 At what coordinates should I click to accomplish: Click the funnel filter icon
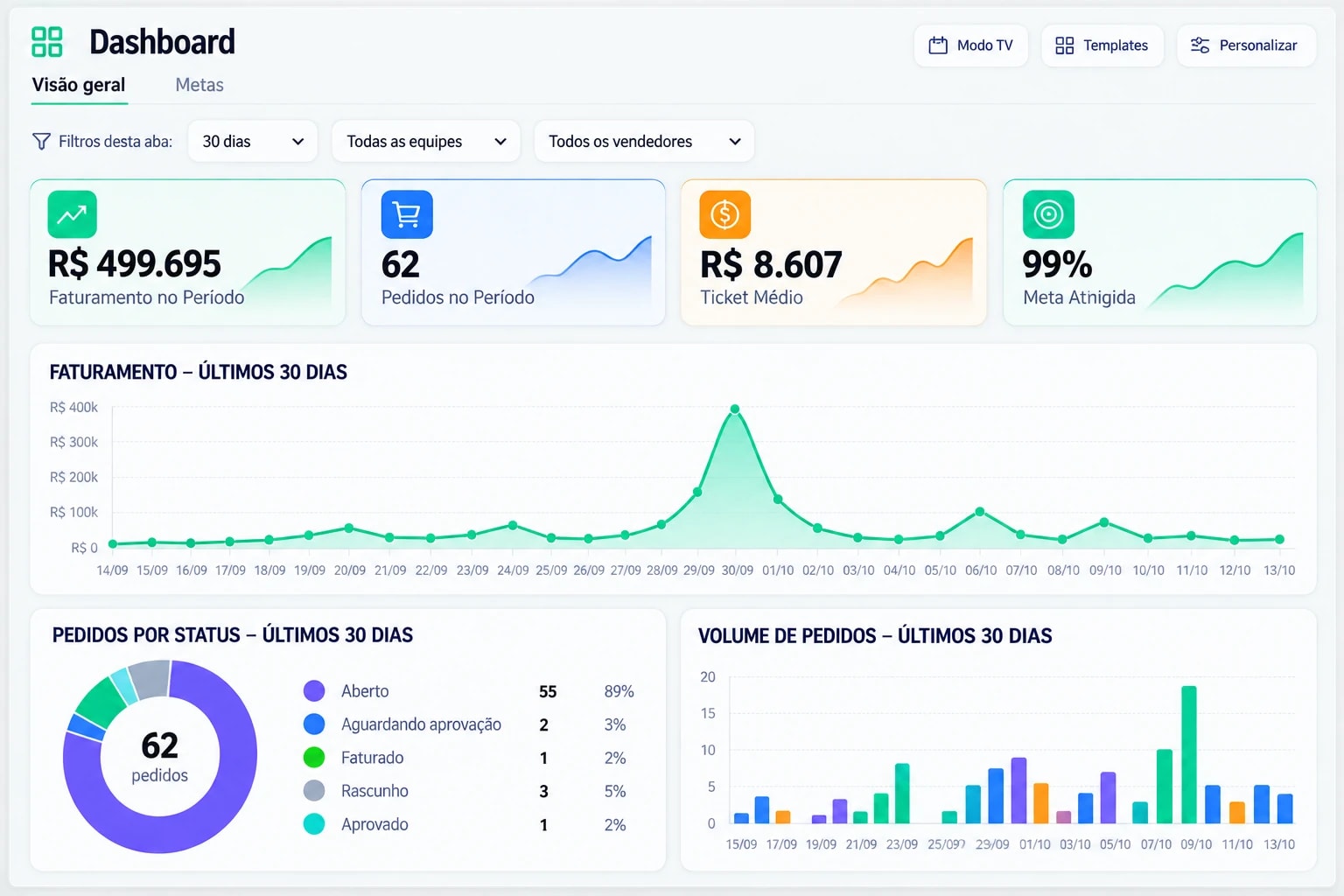click(41, 141)
